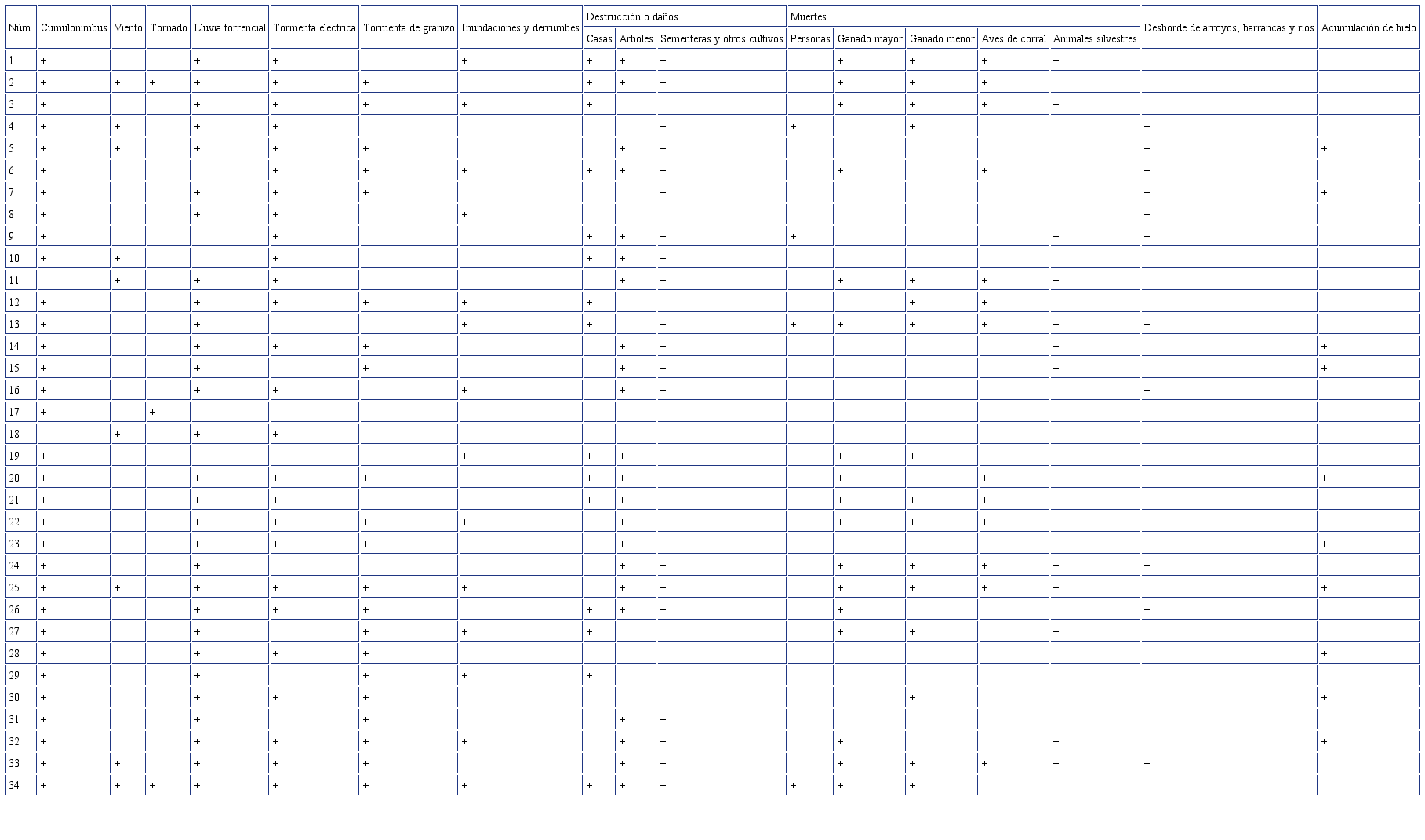The height and width of the screenshot is (840, 1425).
Task: Click the Inundaciones y derrumbes header
Action: tap(520, 27)
